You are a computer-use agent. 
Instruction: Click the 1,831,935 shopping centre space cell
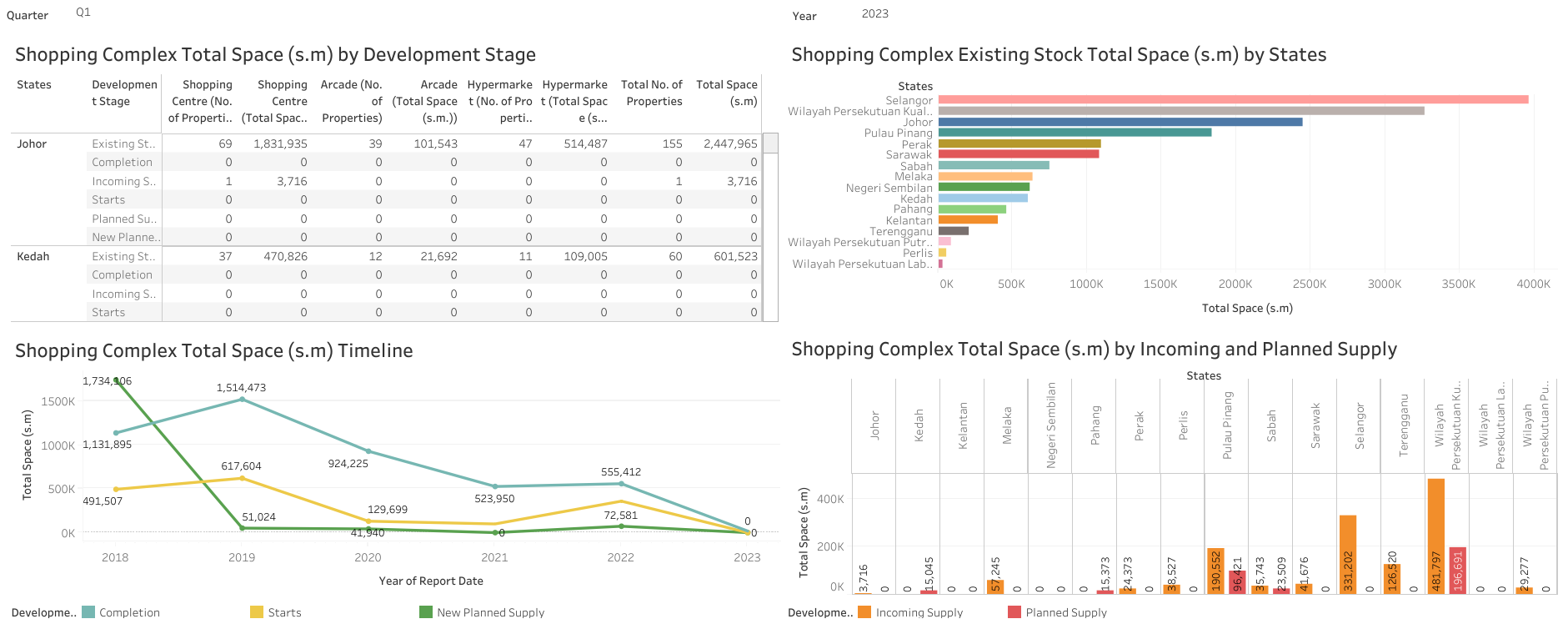pyautogui.click(x=280, y=143)
